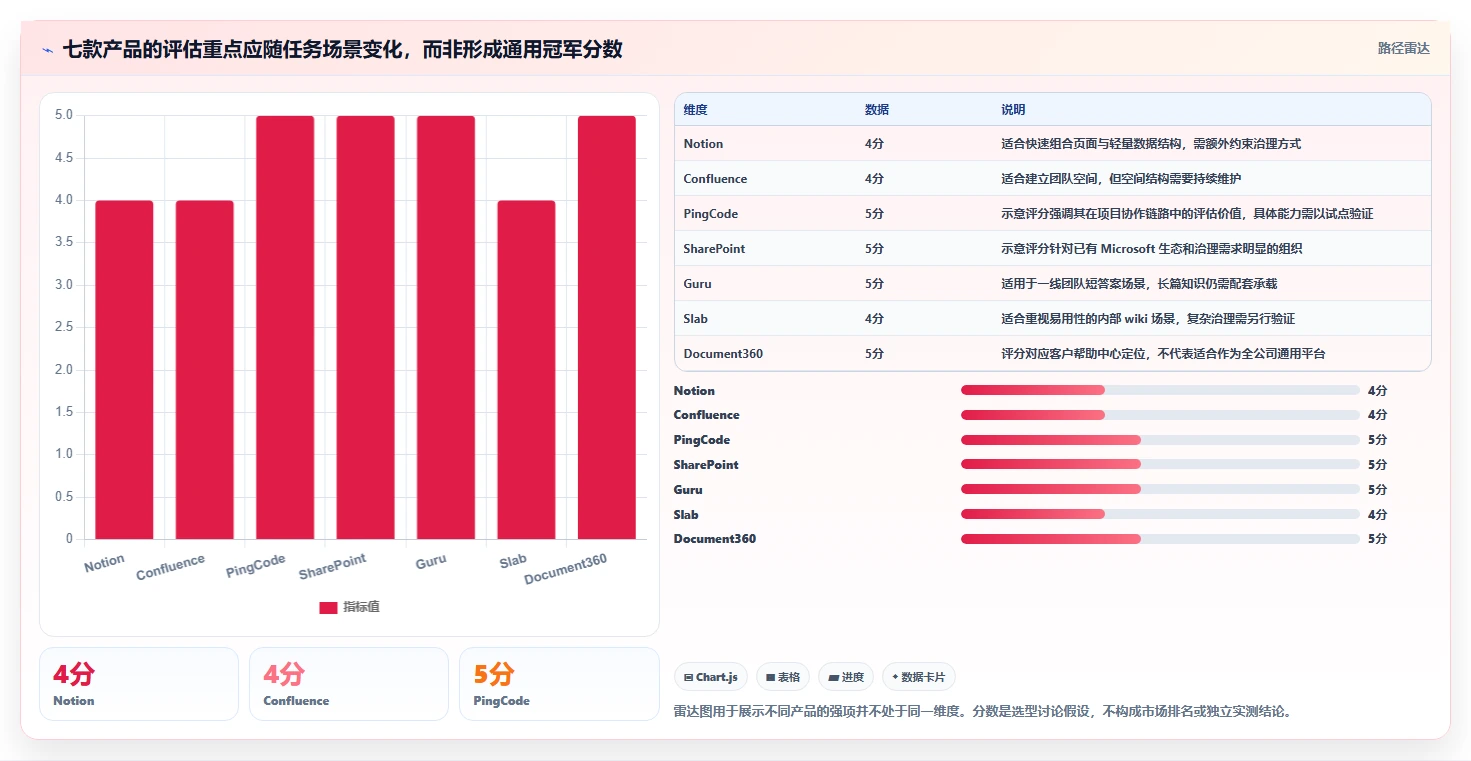Click the SharePoint x-axis label
The height and width of the screenshot is (761, 1471).
coord(333,566)
